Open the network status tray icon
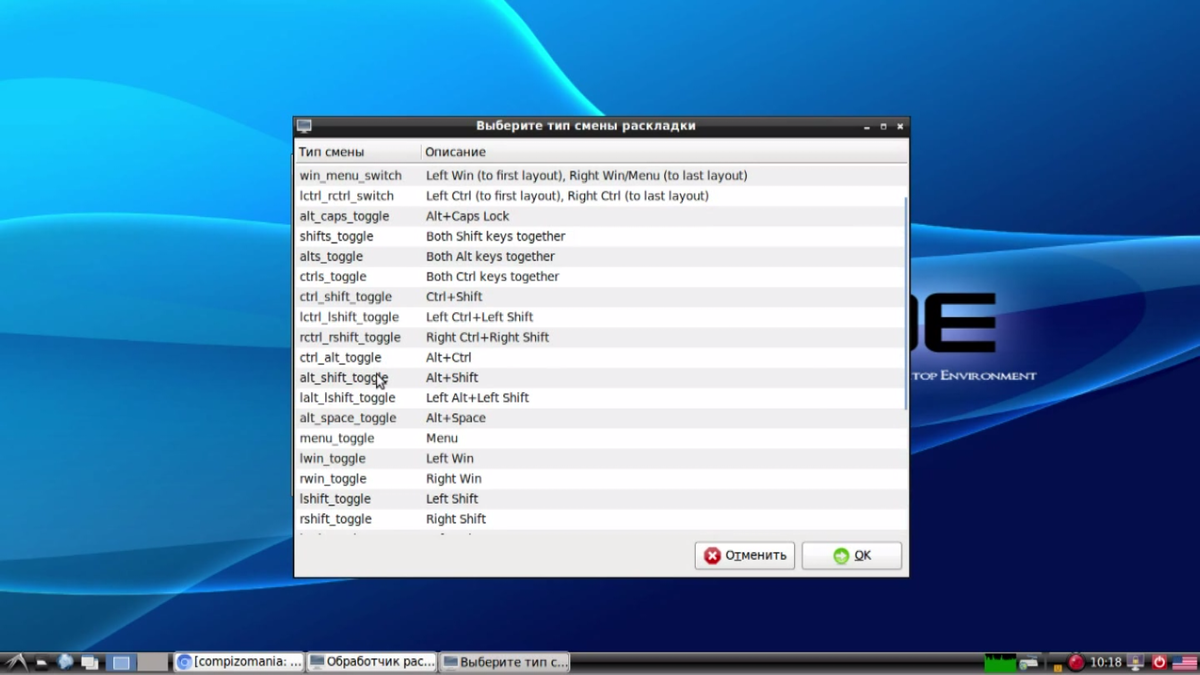This screenshot has width=1200, height=675. point(1029,662)
